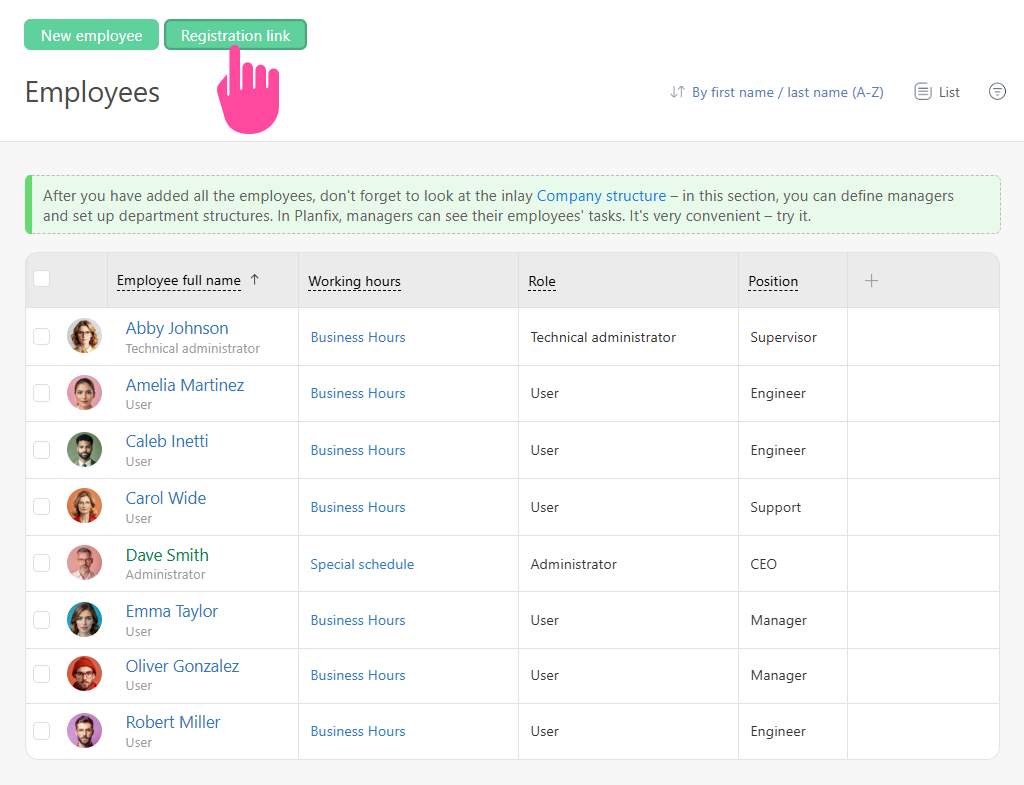Image resolution: width=1024 pixels, height=785 pixels.
Task: Open Business Hours for Emma Taylor
Action: pyautogui.click(x=358, y=620)
